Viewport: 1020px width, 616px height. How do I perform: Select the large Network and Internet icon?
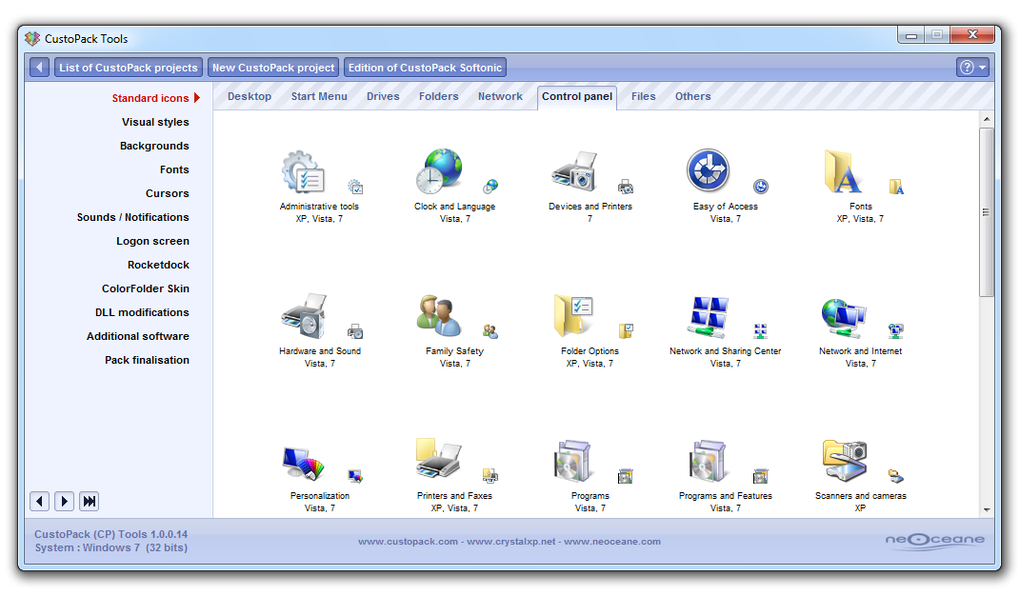pyautogui.click(x=844, y=317)
